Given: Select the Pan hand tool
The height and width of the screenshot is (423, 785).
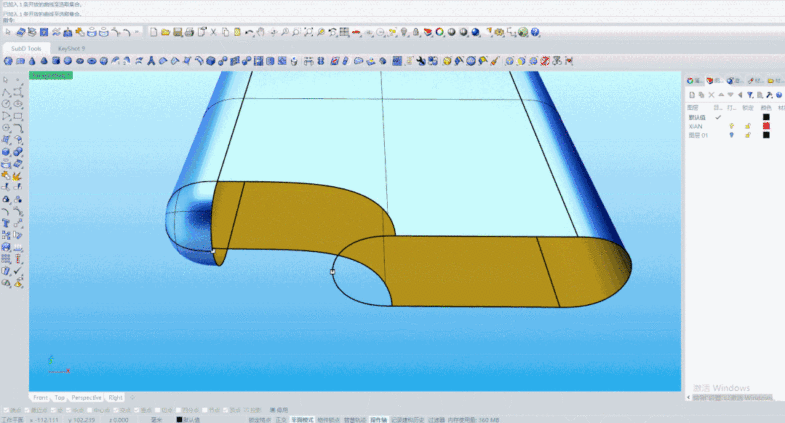Looking at the screenshot, I should click(x=260, y=33).
